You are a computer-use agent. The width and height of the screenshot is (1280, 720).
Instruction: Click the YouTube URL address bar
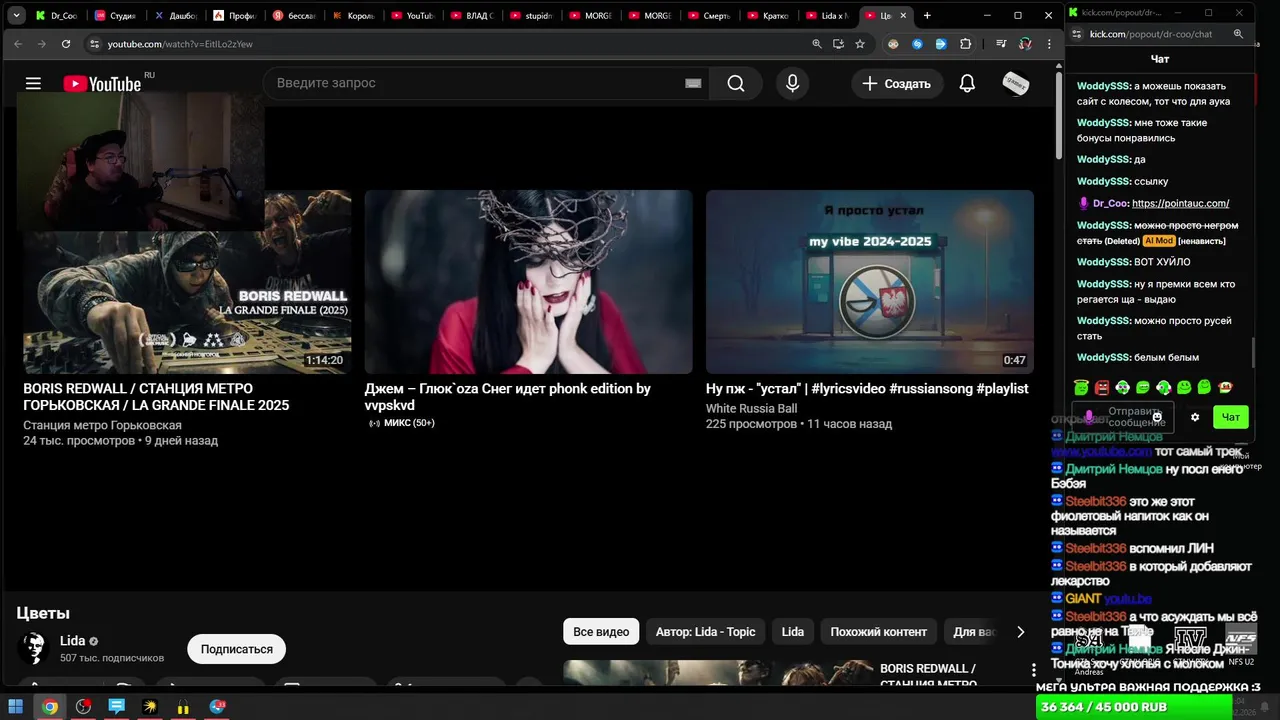coord(450,44)
